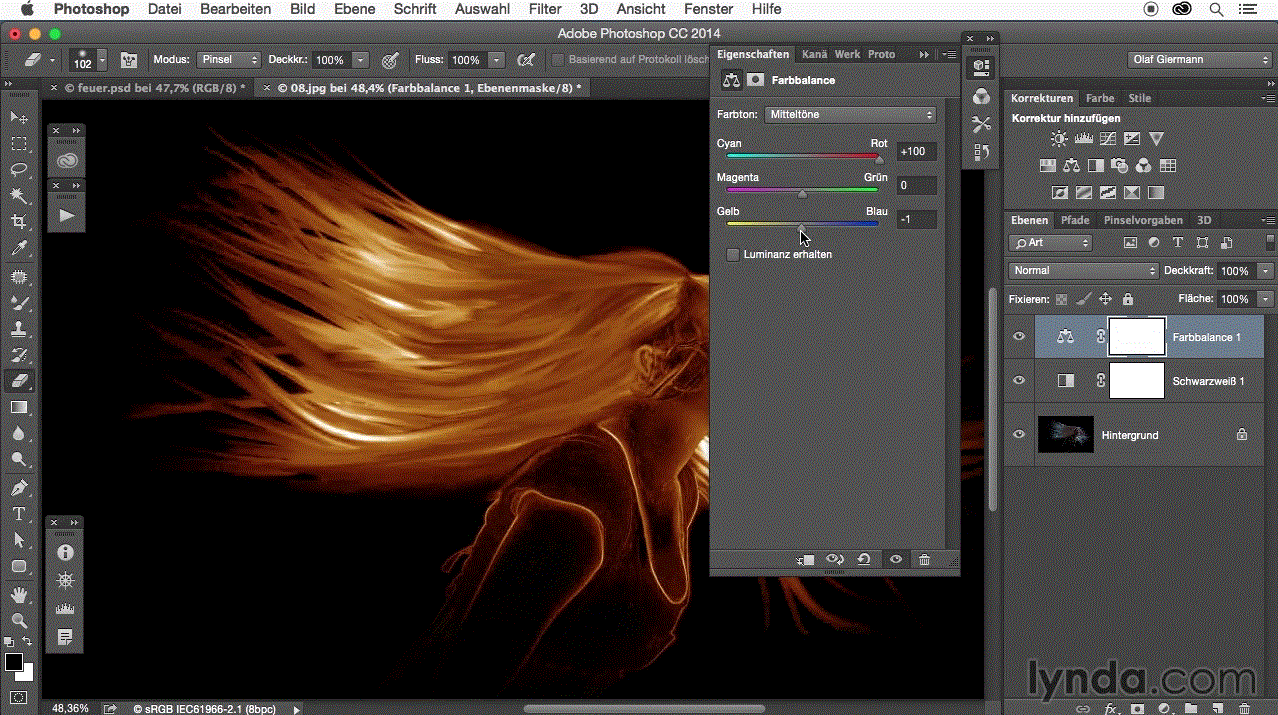Add layer style fx button
This screenshot has height=715, width=1278.
coord(1110,708)
